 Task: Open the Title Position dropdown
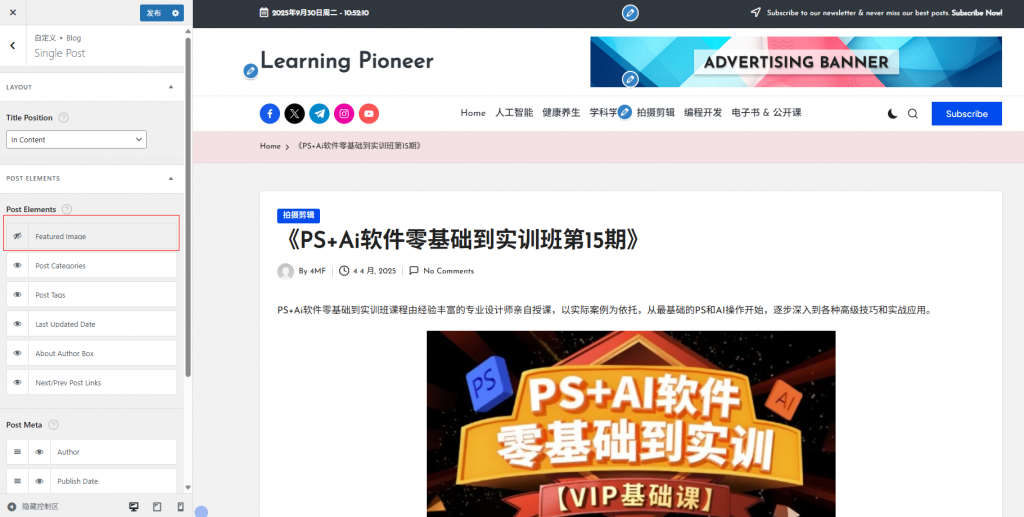(76, 140)
